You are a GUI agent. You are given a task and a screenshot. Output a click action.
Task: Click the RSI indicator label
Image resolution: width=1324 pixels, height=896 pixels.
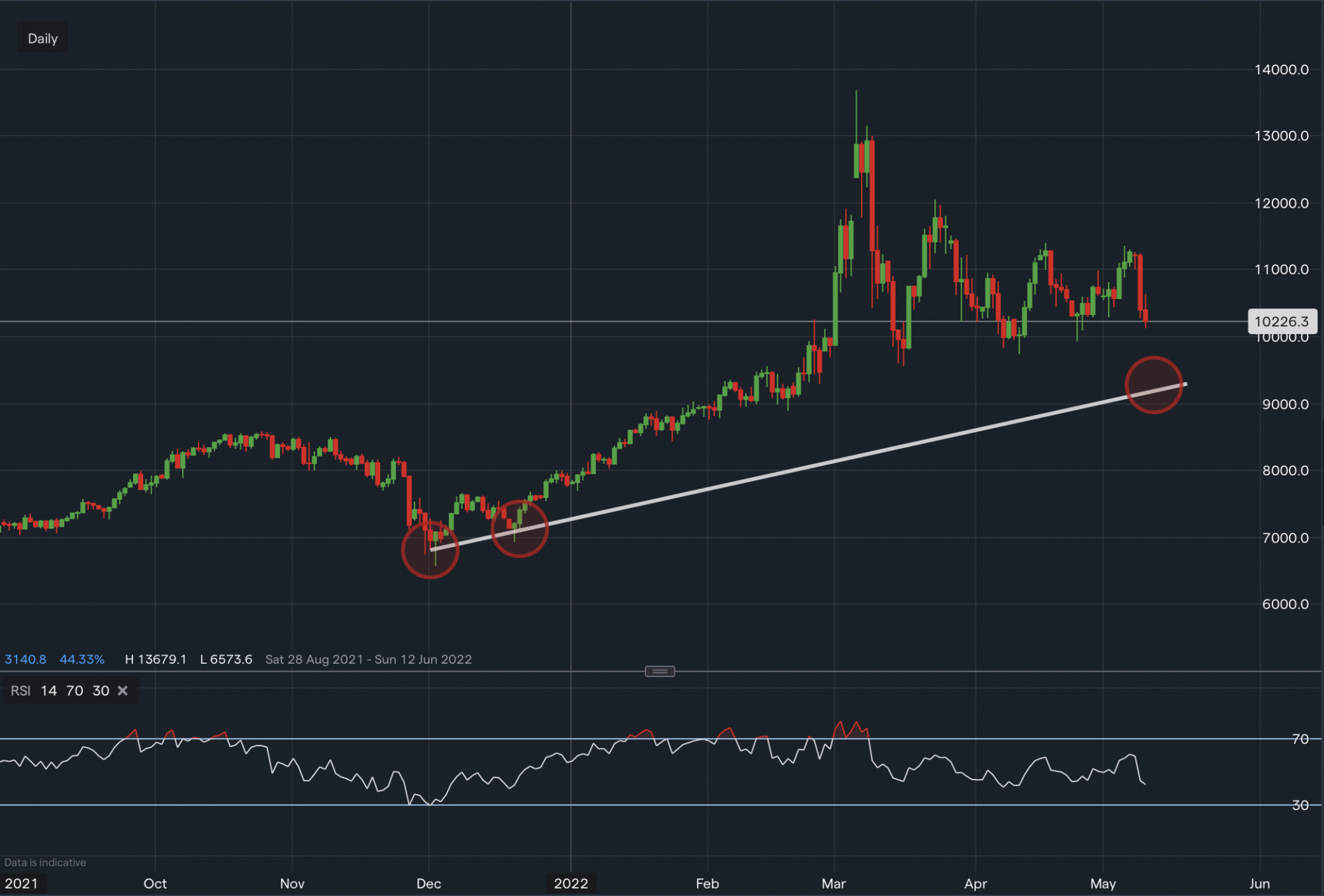tap(21, 691)
